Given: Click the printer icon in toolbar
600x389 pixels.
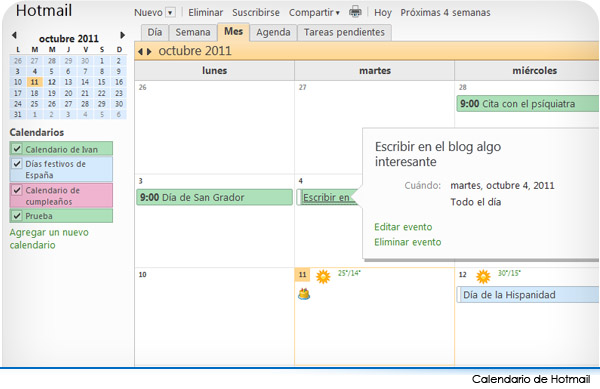Looking at the screenshot, I should pos(355,12).
